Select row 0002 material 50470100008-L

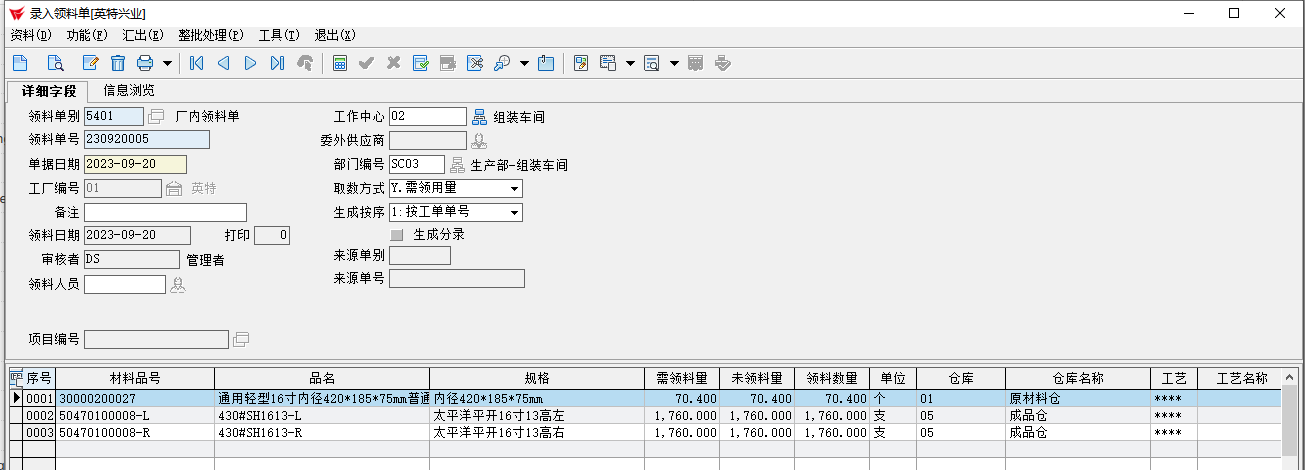tap(134, 416)
